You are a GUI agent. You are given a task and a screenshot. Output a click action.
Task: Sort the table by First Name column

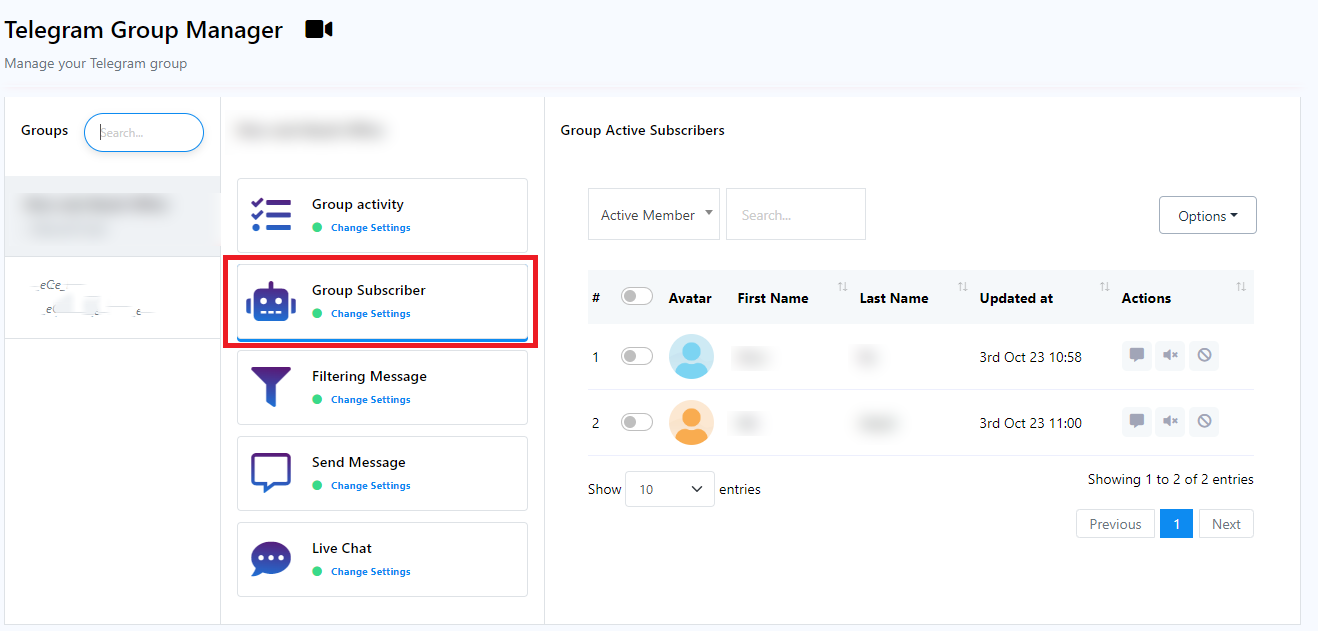(773, 298)
